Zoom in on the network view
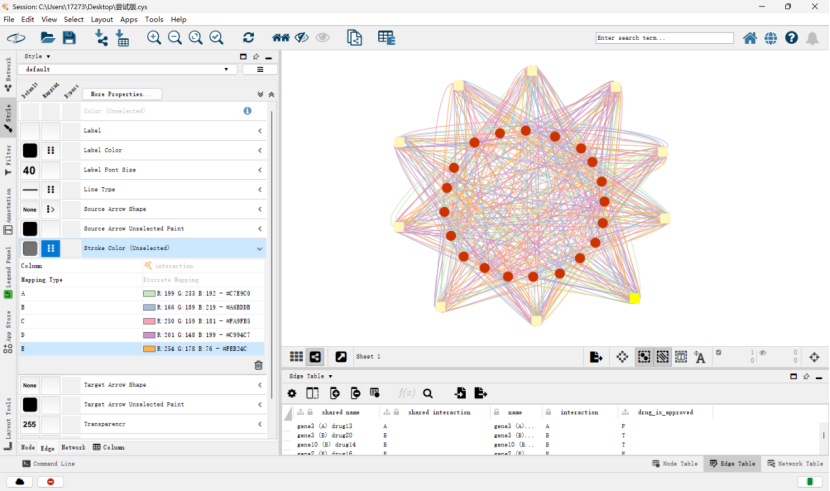The height and width of the screenshot is (491, 830). 154,38
